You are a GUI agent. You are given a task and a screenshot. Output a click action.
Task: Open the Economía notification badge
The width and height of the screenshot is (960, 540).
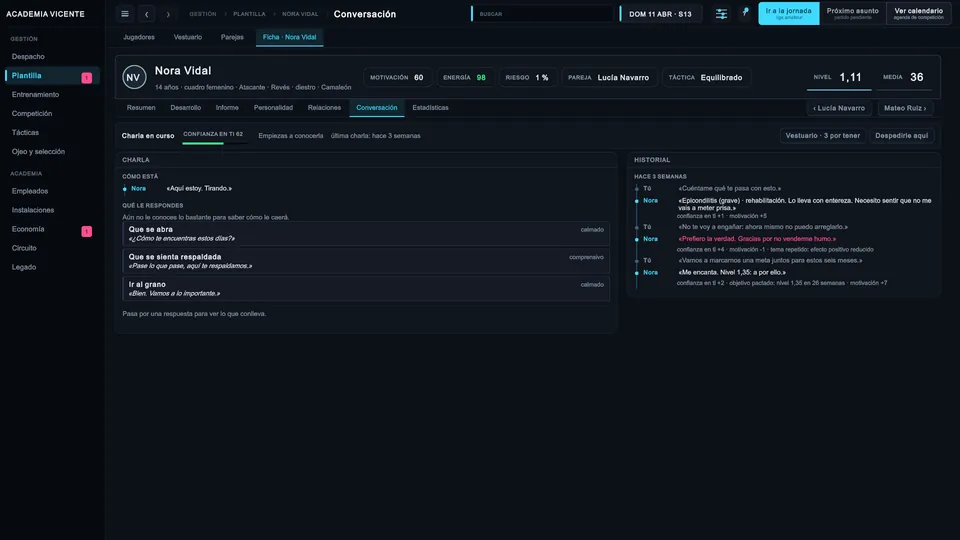tap(87, 231)
